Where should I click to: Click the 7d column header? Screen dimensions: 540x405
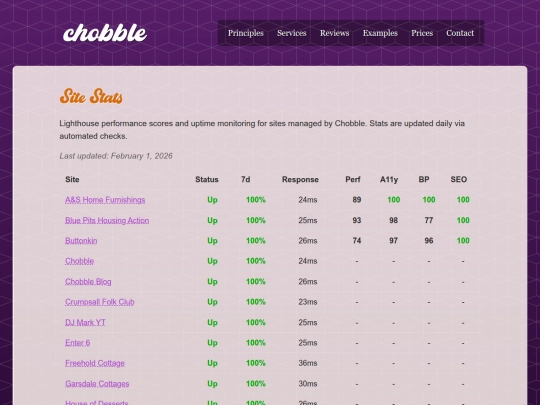pos(246,179)
